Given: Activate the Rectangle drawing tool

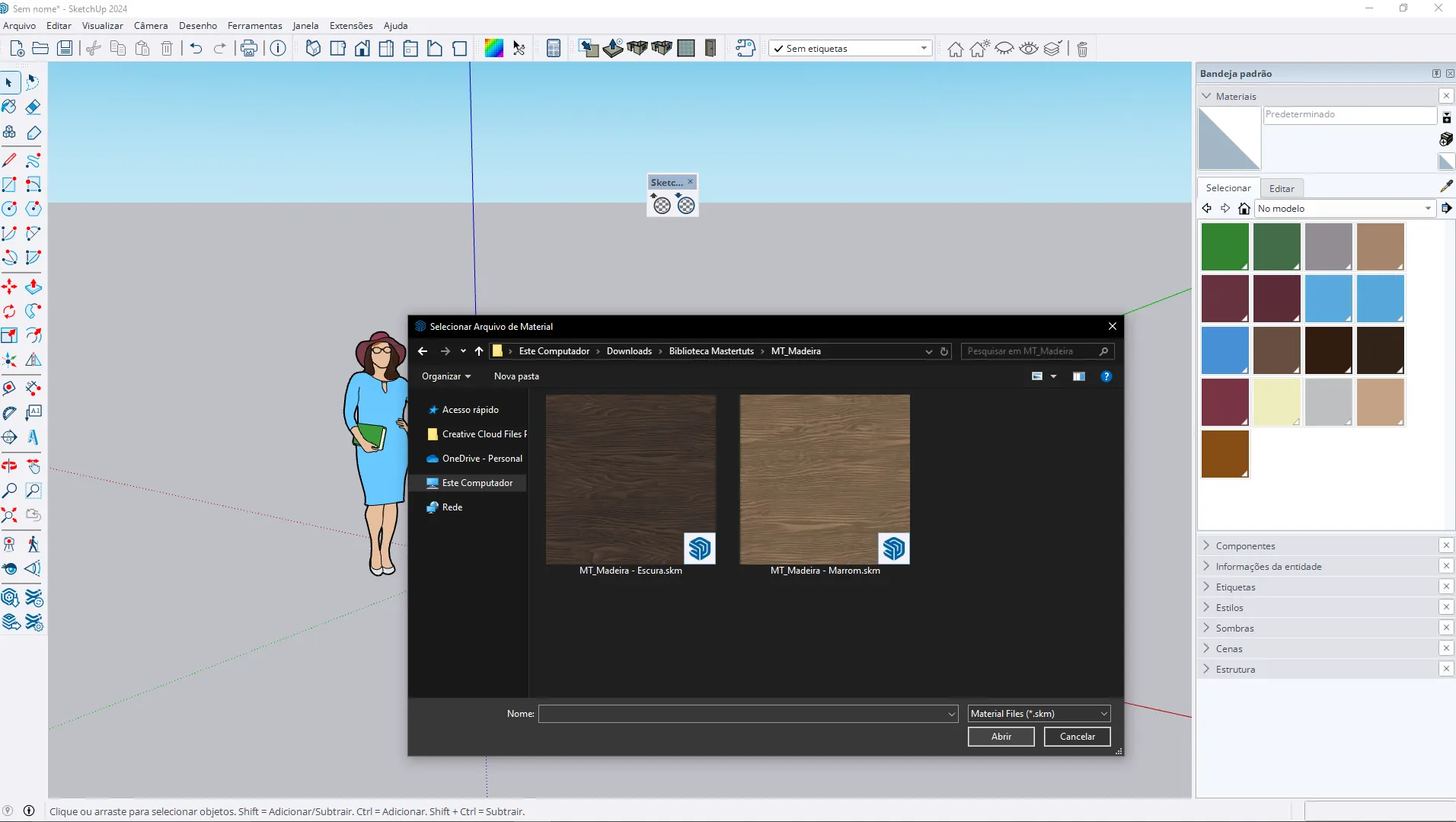Looking at the screenshot, I should [x=9, y=185].
